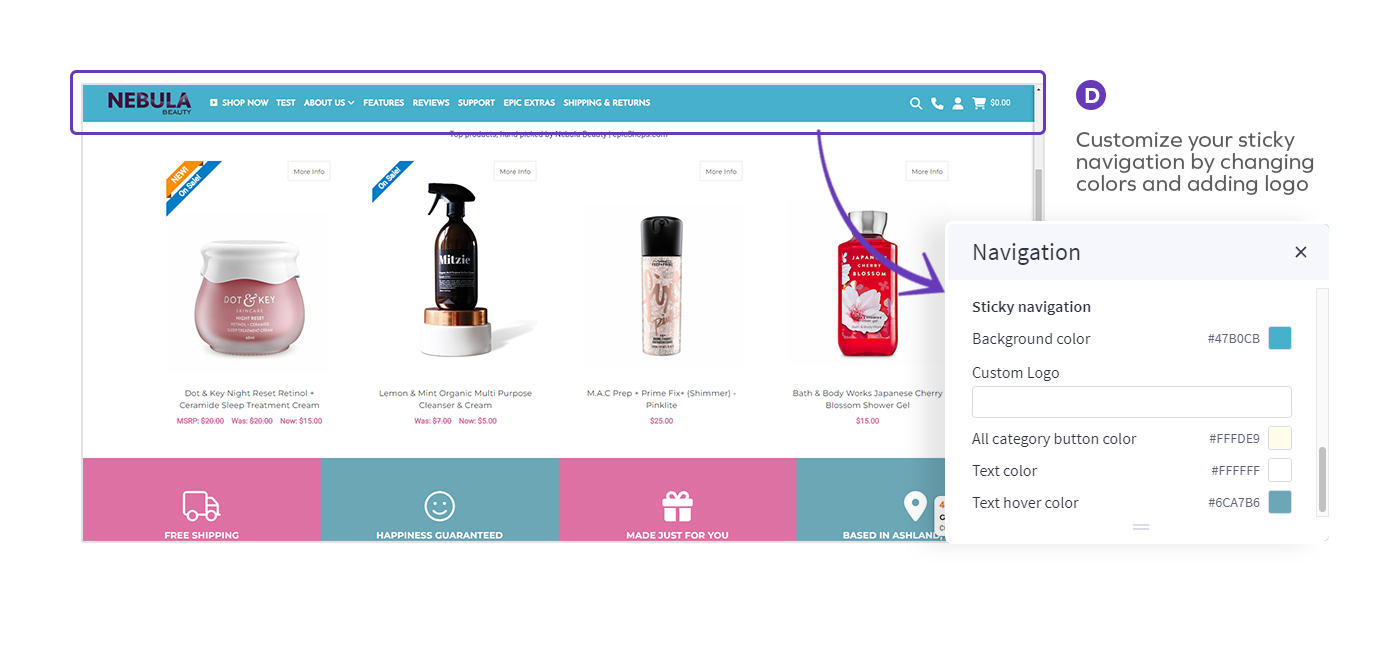Click the Custom Logo input field
Screen dimensions: 1400x650
pyautogui.click(x=1132, y=402)
